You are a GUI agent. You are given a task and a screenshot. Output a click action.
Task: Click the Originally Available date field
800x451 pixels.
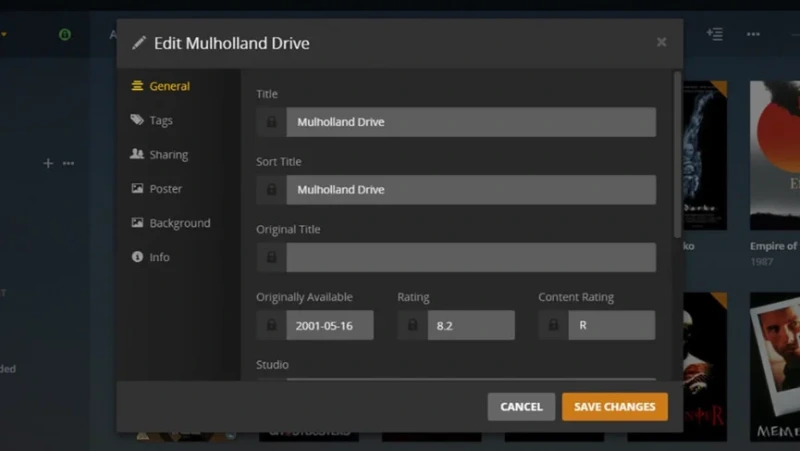coord(330,325)
